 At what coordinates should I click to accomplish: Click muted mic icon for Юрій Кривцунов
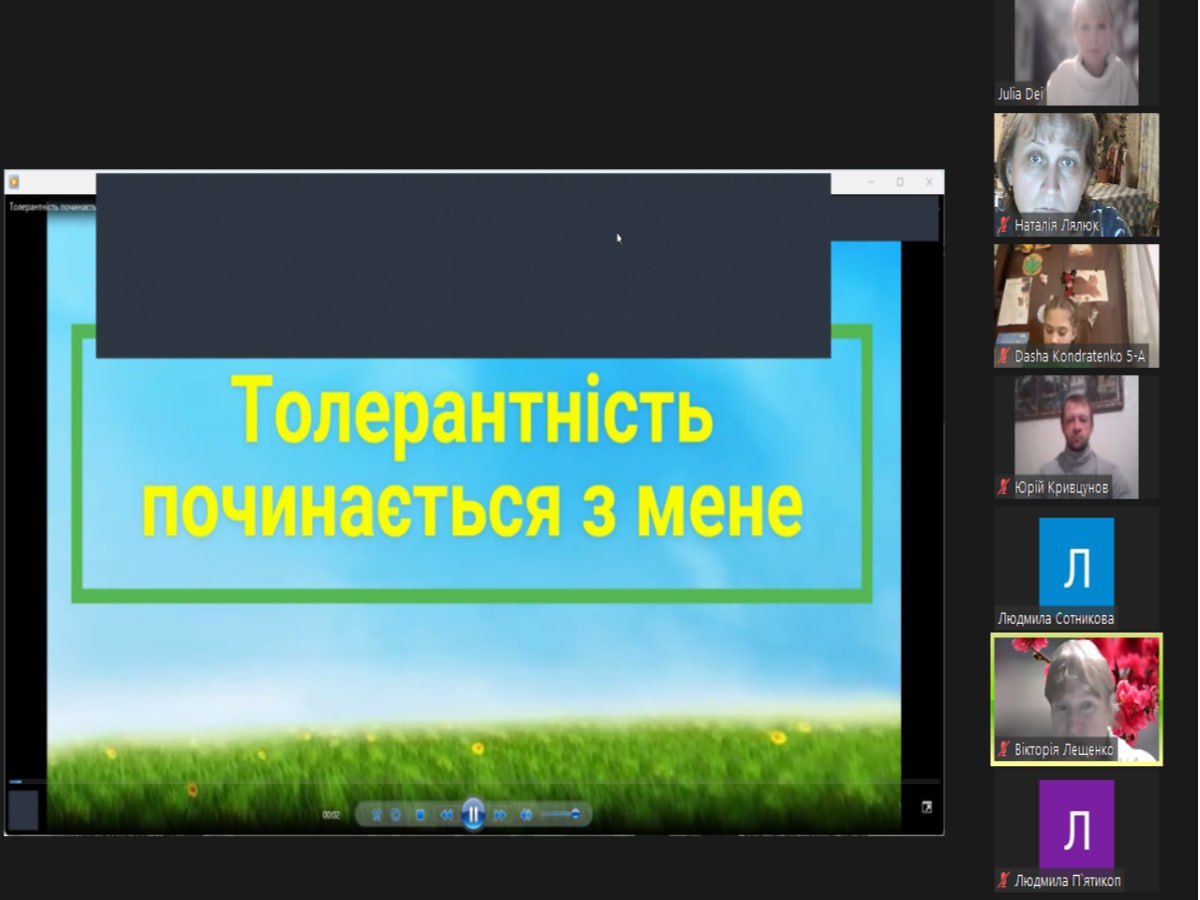click(1003, 488)
